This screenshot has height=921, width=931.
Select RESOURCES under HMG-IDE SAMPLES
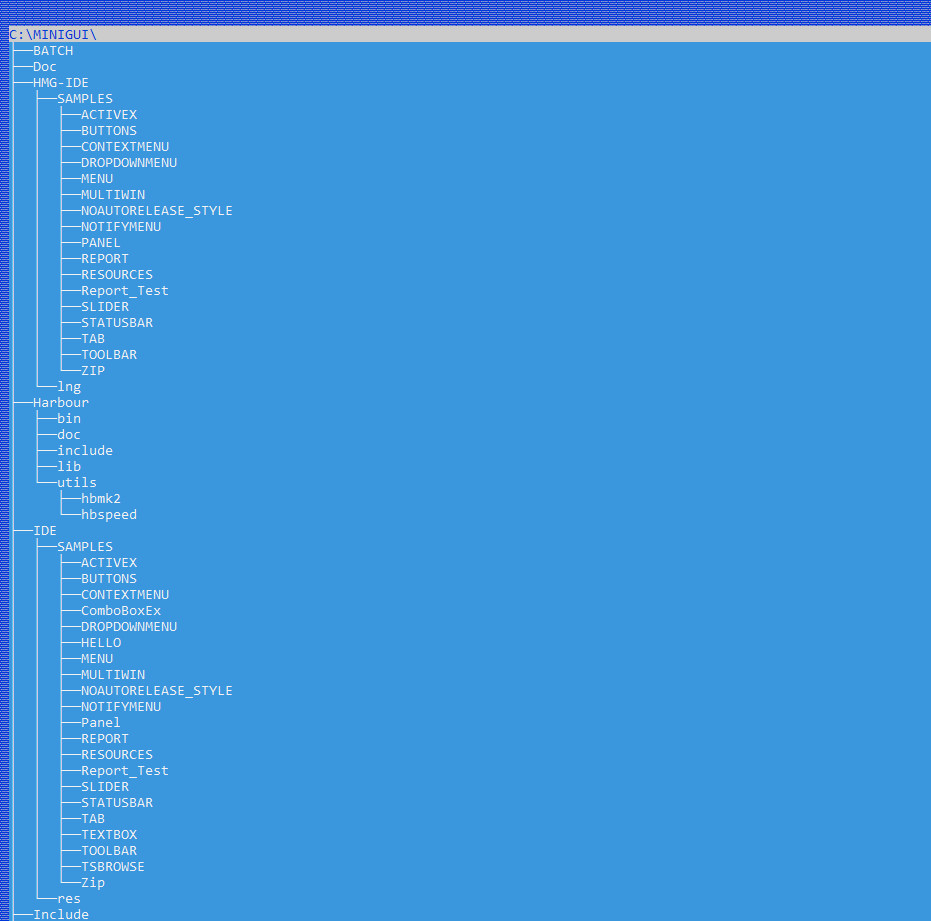[117, 275]
